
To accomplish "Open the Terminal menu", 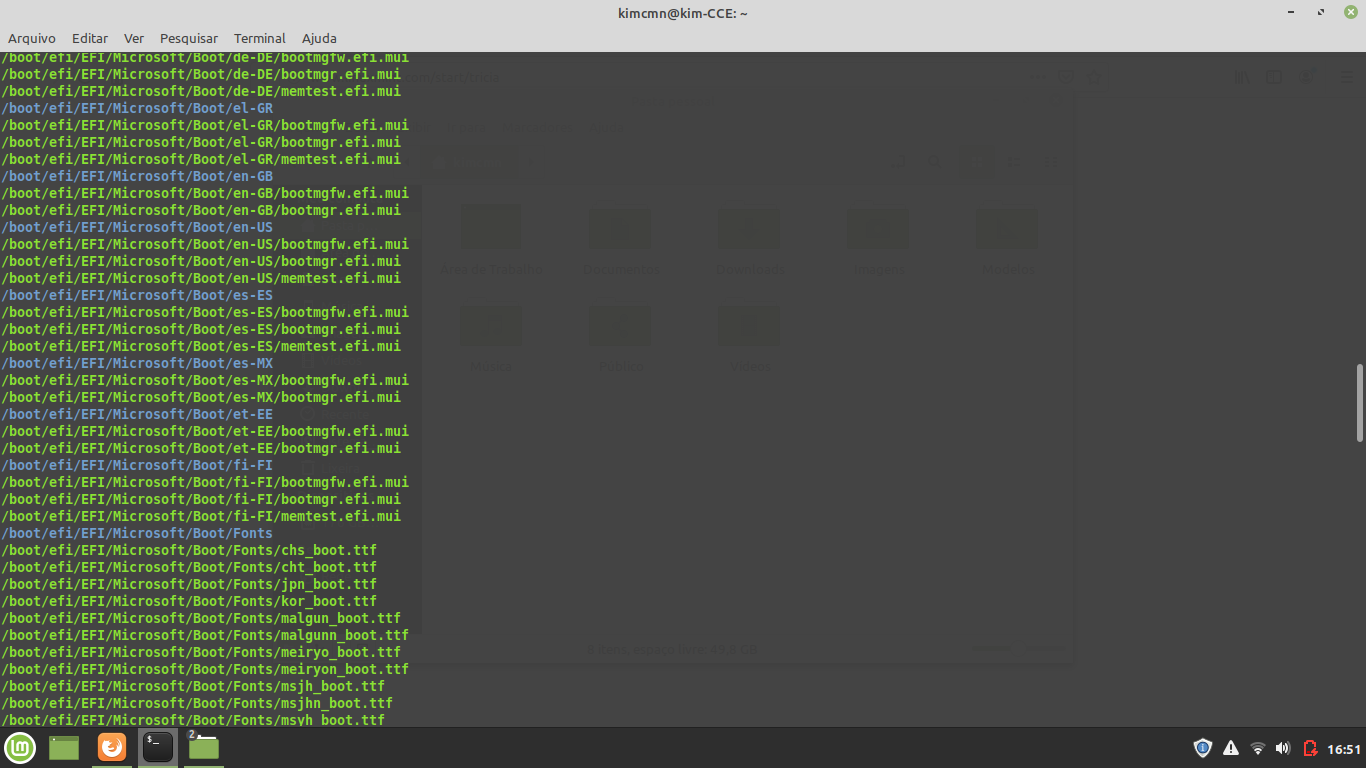I will (x=260, y=38).
